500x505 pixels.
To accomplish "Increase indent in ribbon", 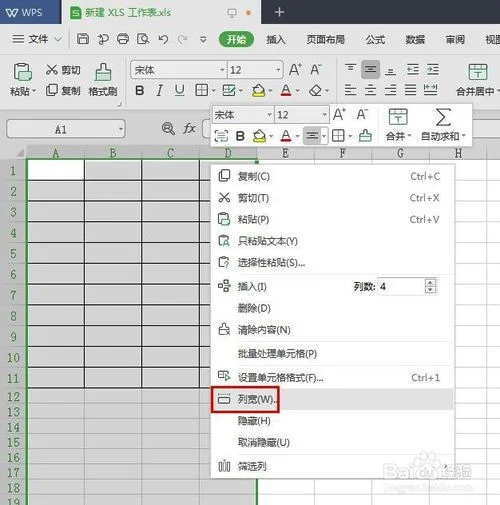I will click(x=433, y=69).
